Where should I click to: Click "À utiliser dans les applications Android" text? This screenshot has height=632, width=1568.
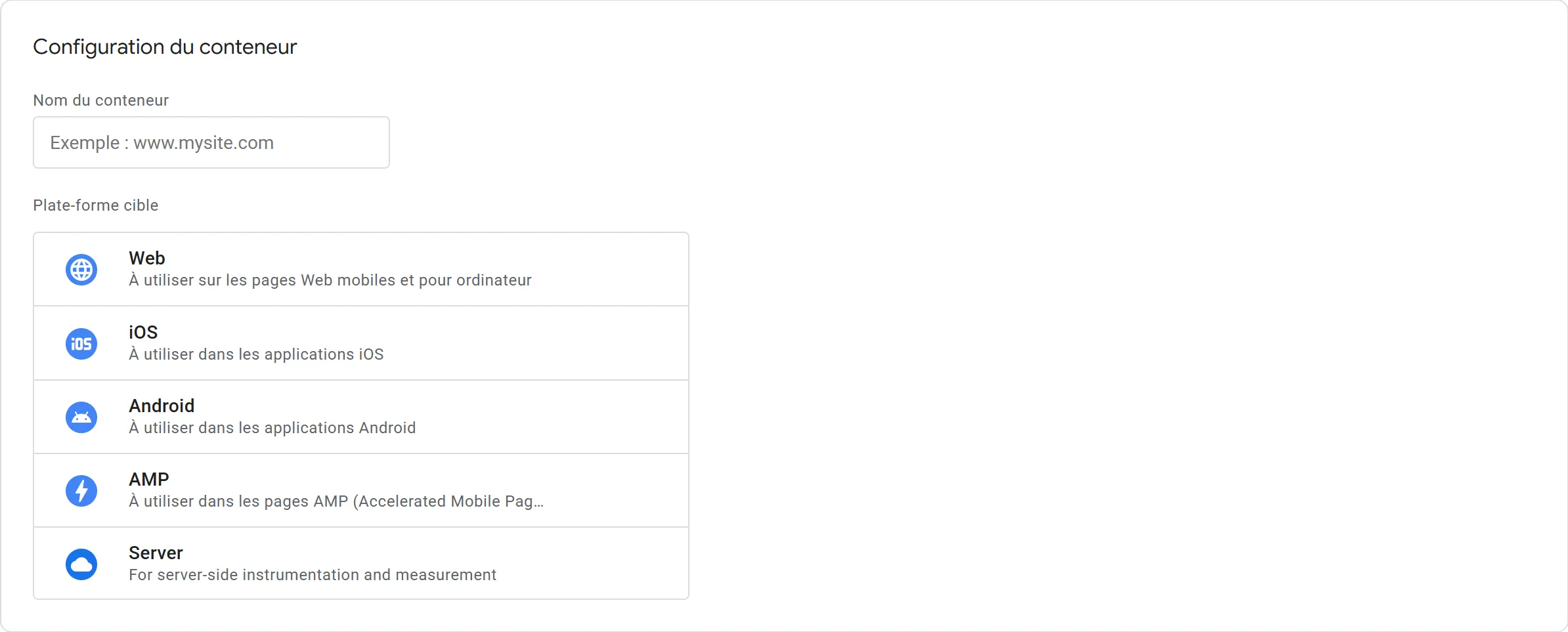pyautogui.click(x=272, y=428)
